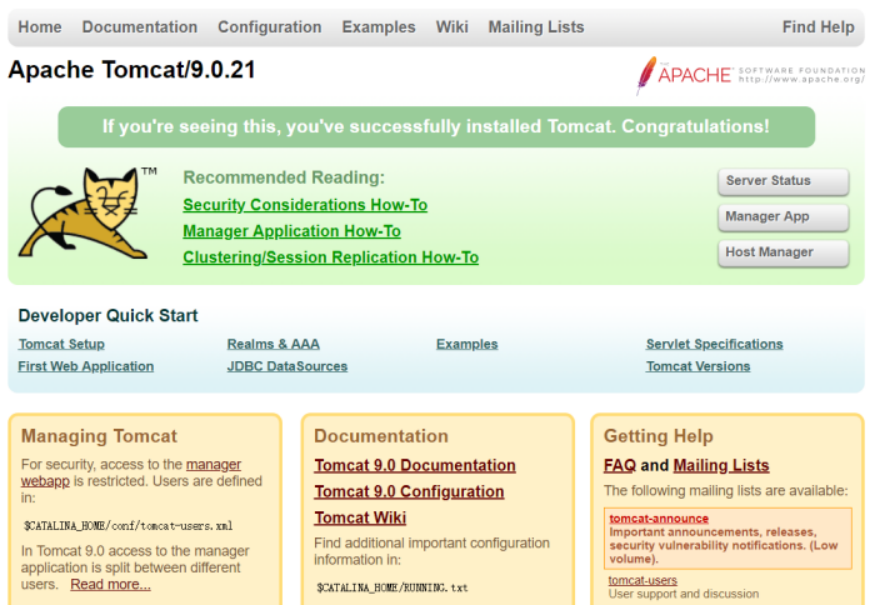The height and width of the screenshot is (605, 875).
Task: Open the JDBC DataSources link
Action: tap(287, 367)
